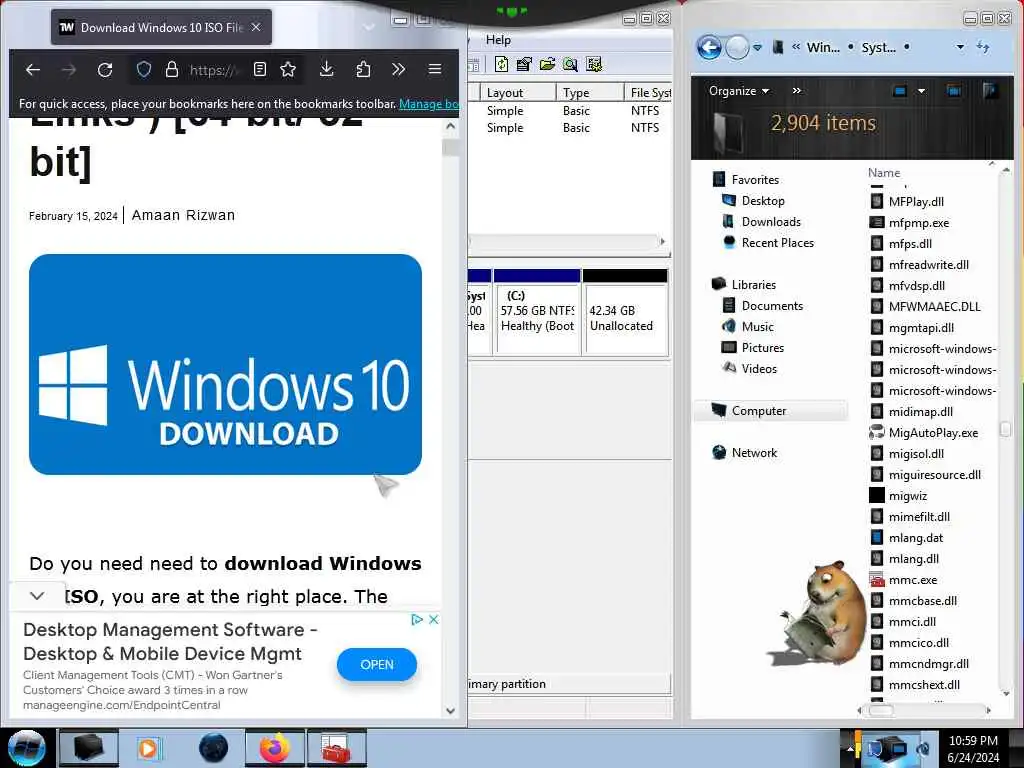The image size is (1024, 768).
Task: Show more Firefox toolbar tools
Action: [398, 69]
